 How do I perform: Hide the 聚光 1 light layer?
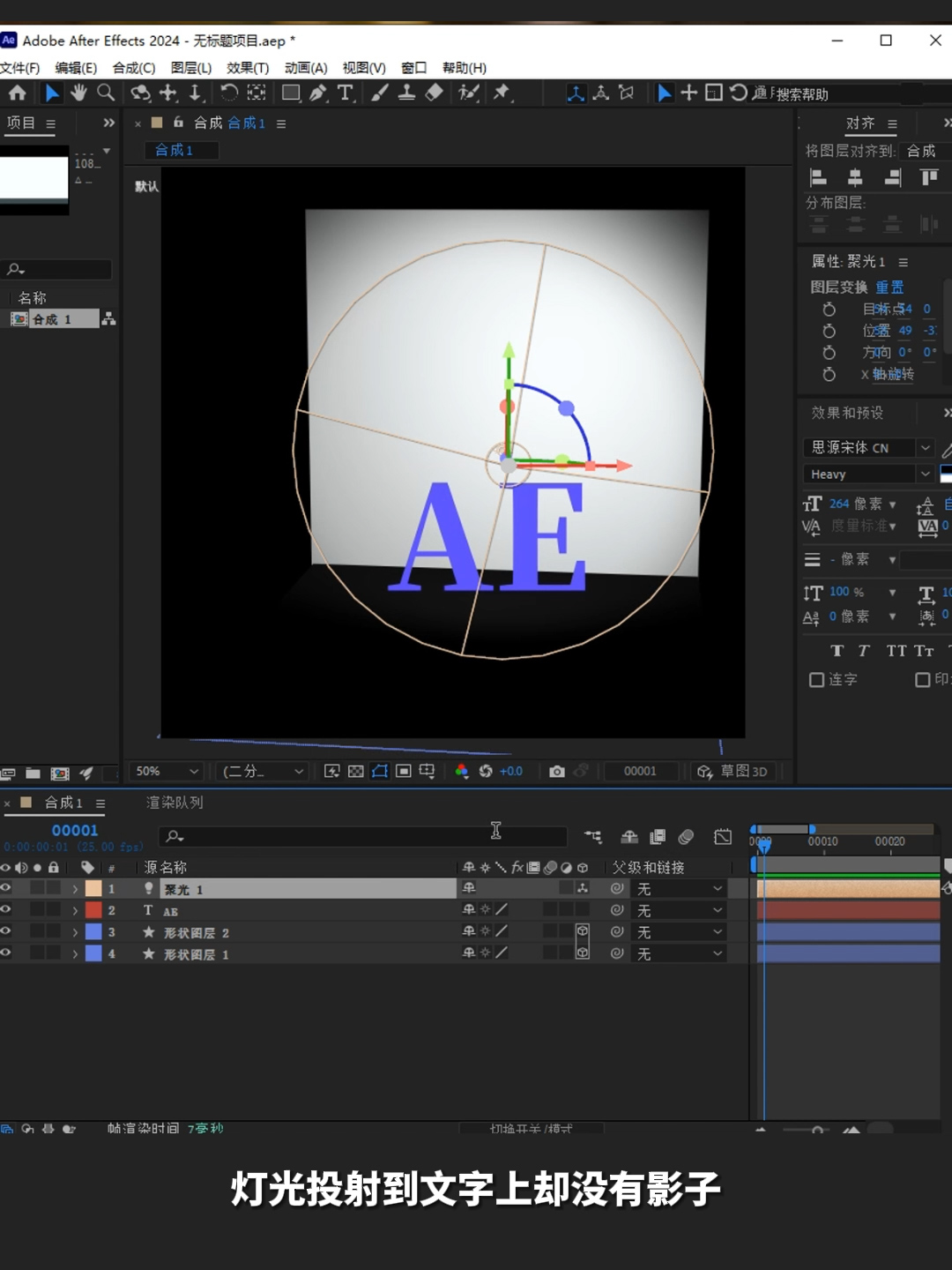(x=6, y=888)
